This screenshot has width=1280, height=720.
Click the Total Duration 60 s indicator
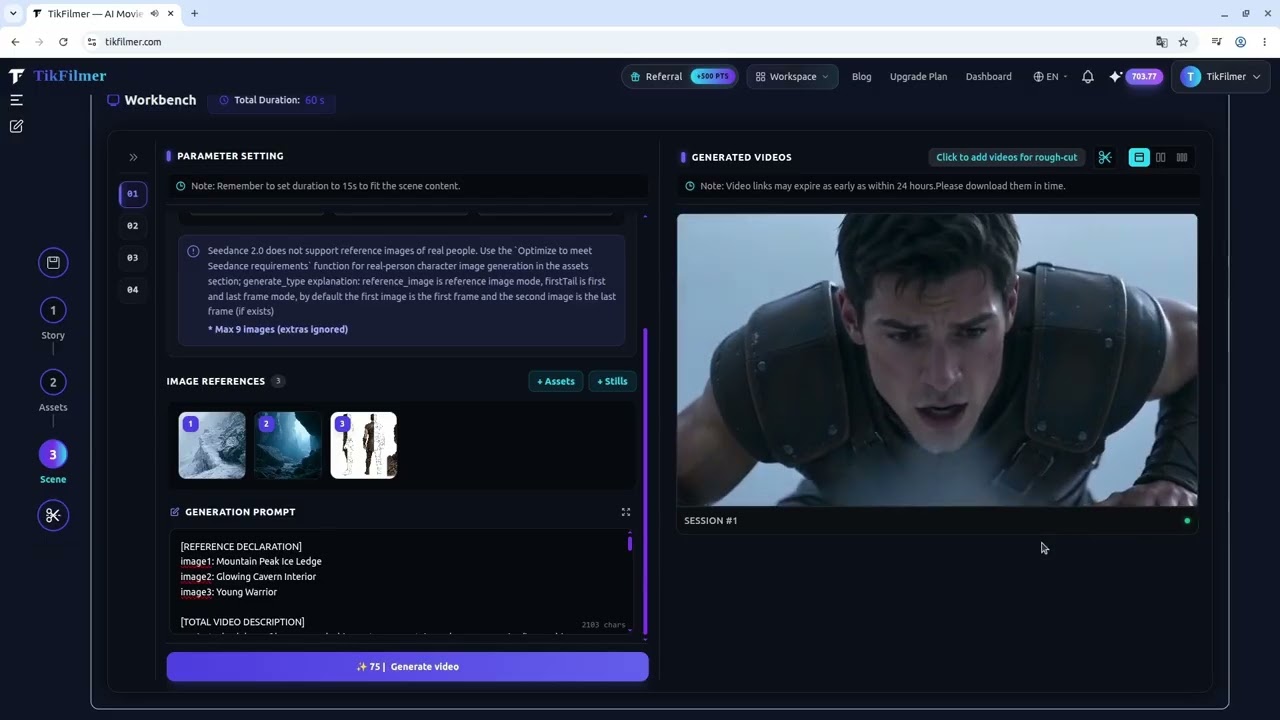click(272, 100)
